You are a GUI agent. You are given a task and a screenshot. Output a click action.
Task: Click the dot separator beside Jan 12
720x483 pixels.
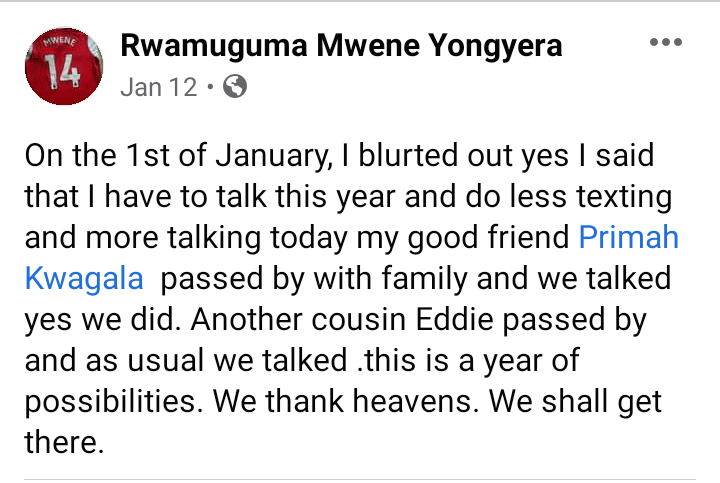pos(211,87)
